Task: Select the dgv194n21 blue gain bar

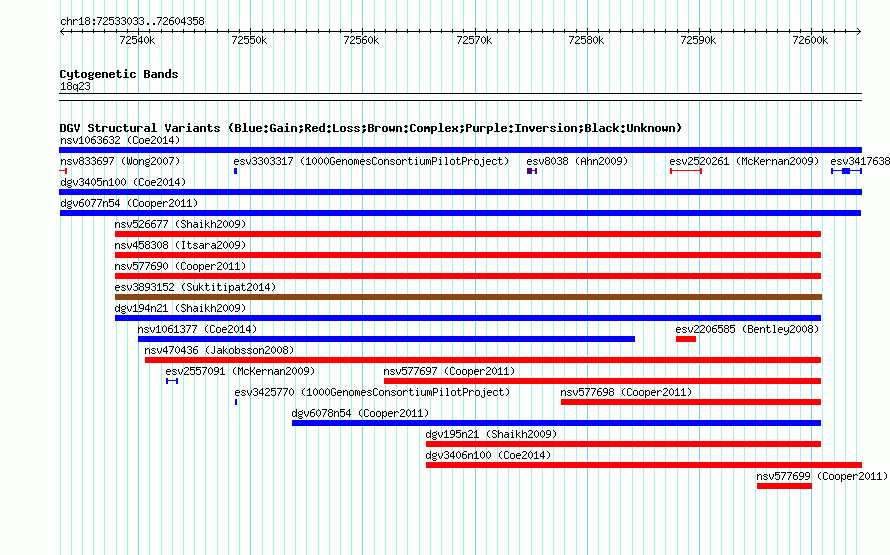Action: 468,318
